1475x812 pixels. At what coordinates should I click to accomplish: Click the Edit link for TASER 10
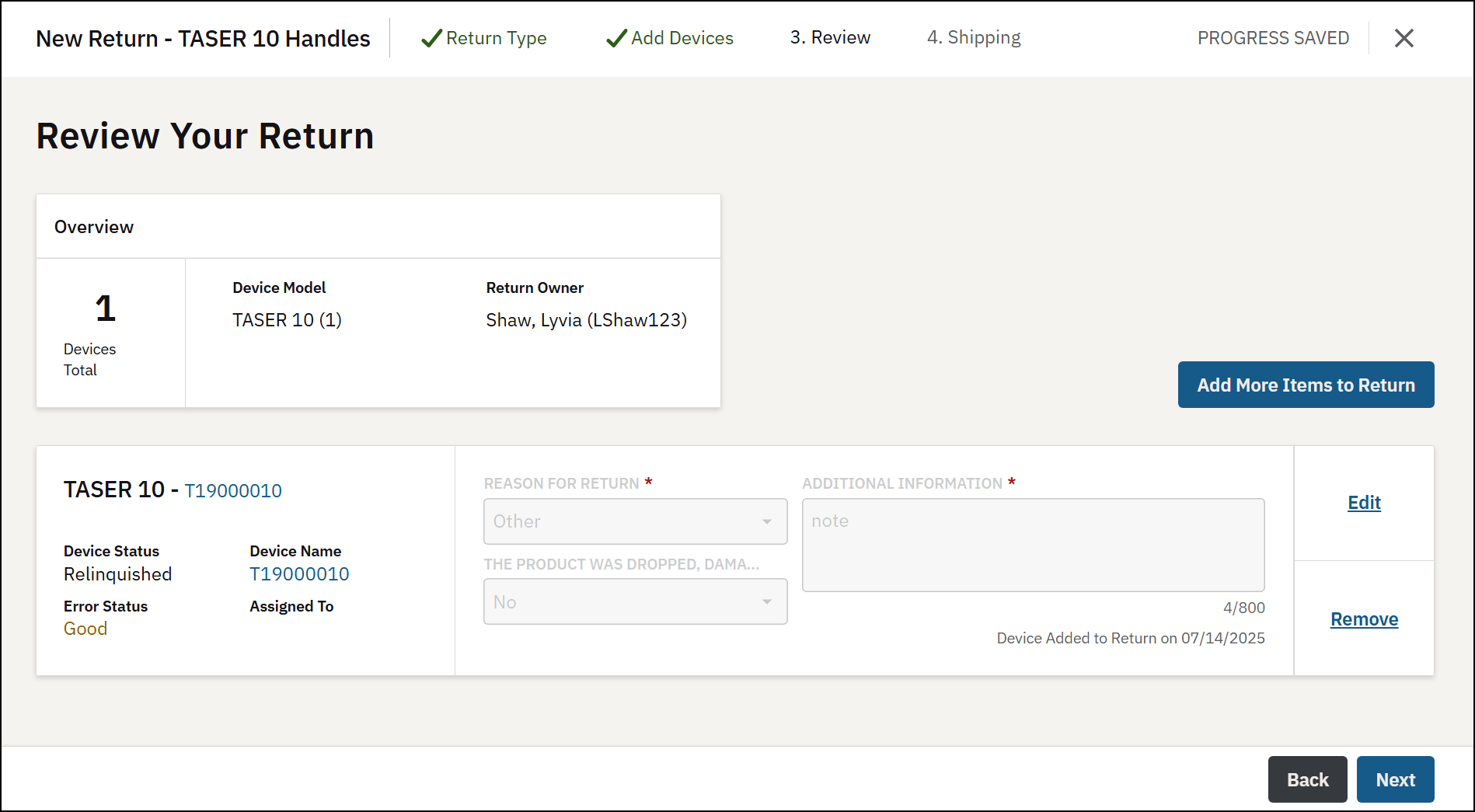1364,503
